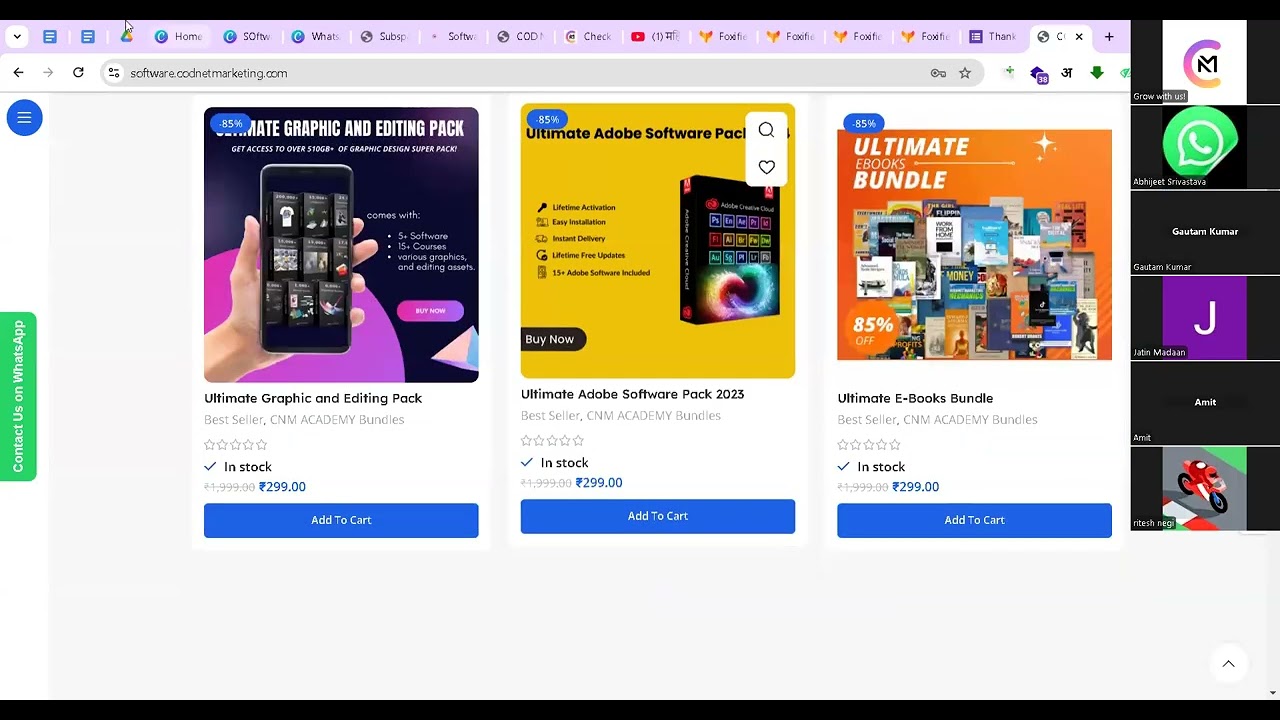This screenshot has width=1280, height=720.
Task: Click the green download arrow extension
Action: (x=1097, y=73)
